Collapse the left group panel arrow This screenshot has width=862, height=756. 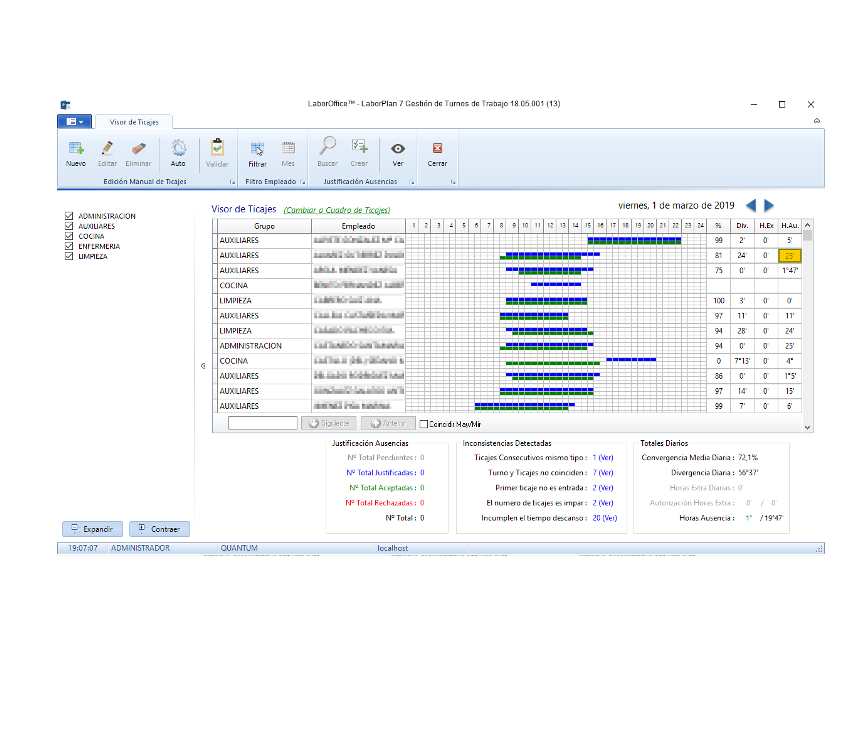203,366
